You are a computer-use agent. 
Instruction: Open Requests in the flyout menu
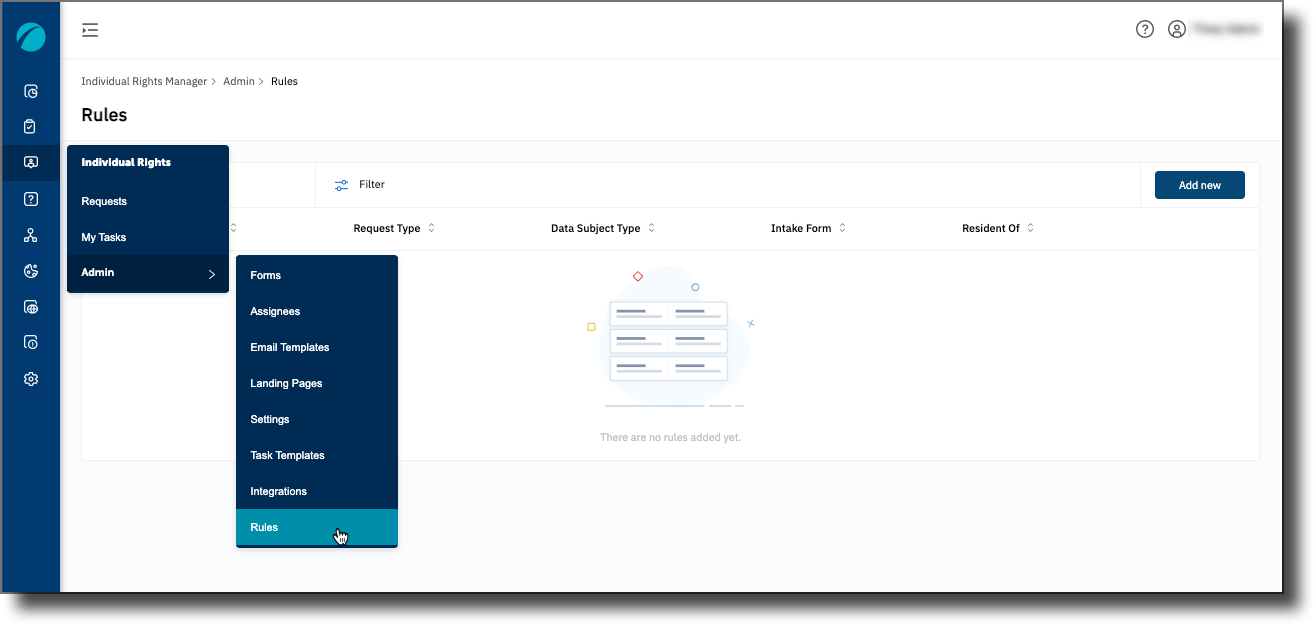(148, 201)
